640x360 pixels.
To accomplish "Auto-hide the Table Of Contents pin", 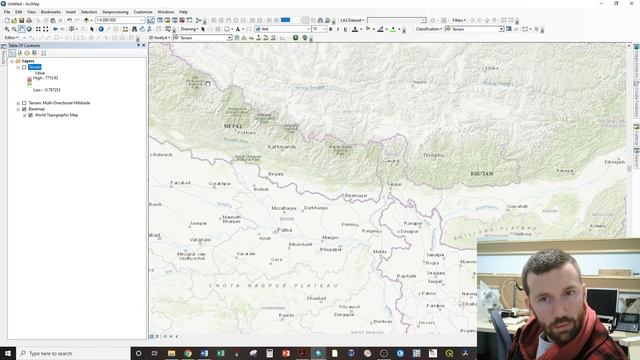I will click(138, 45).
